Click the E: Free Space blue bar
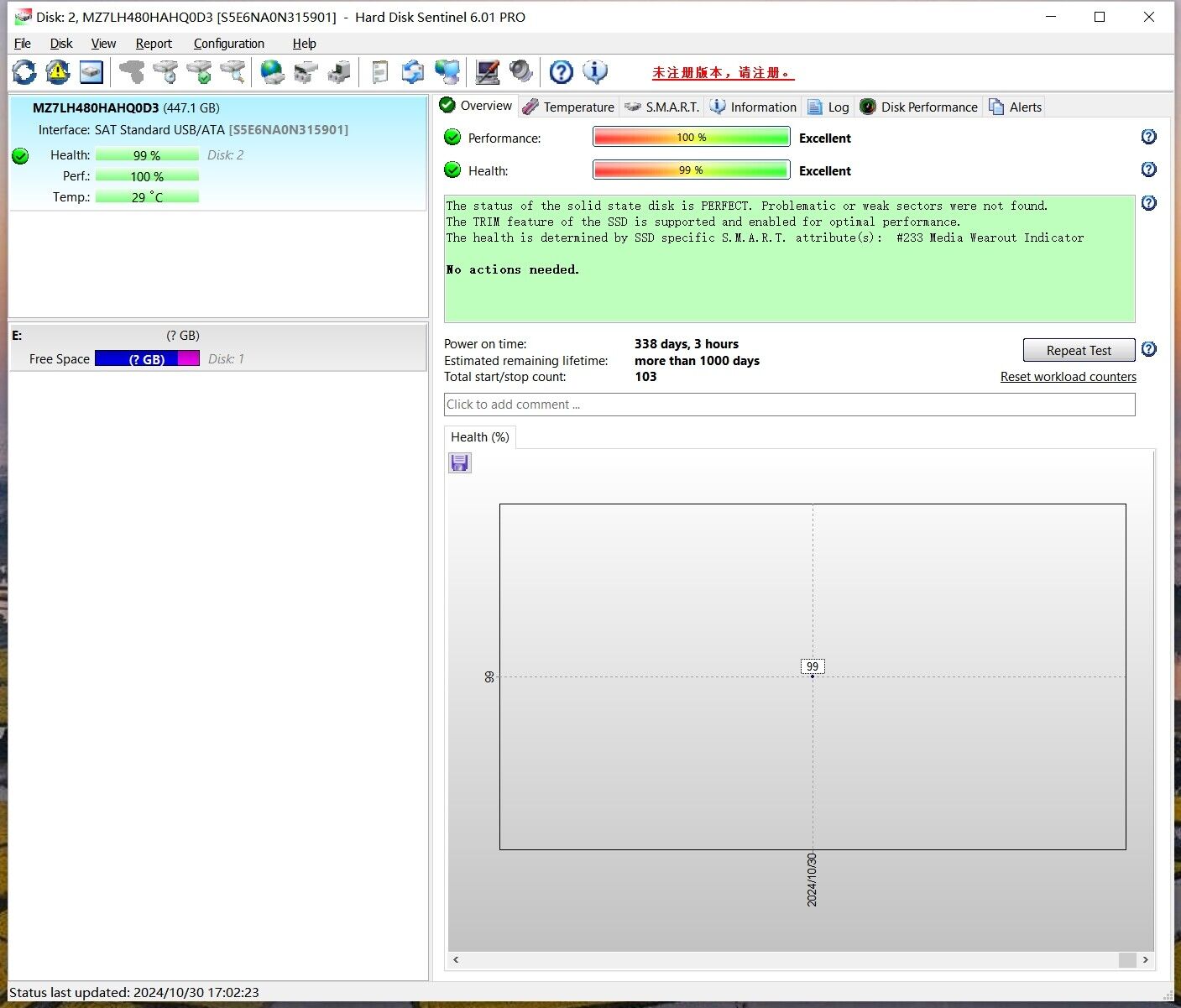The width and height of the screenshot is (1181, 1008). click(x=147, y=358)
